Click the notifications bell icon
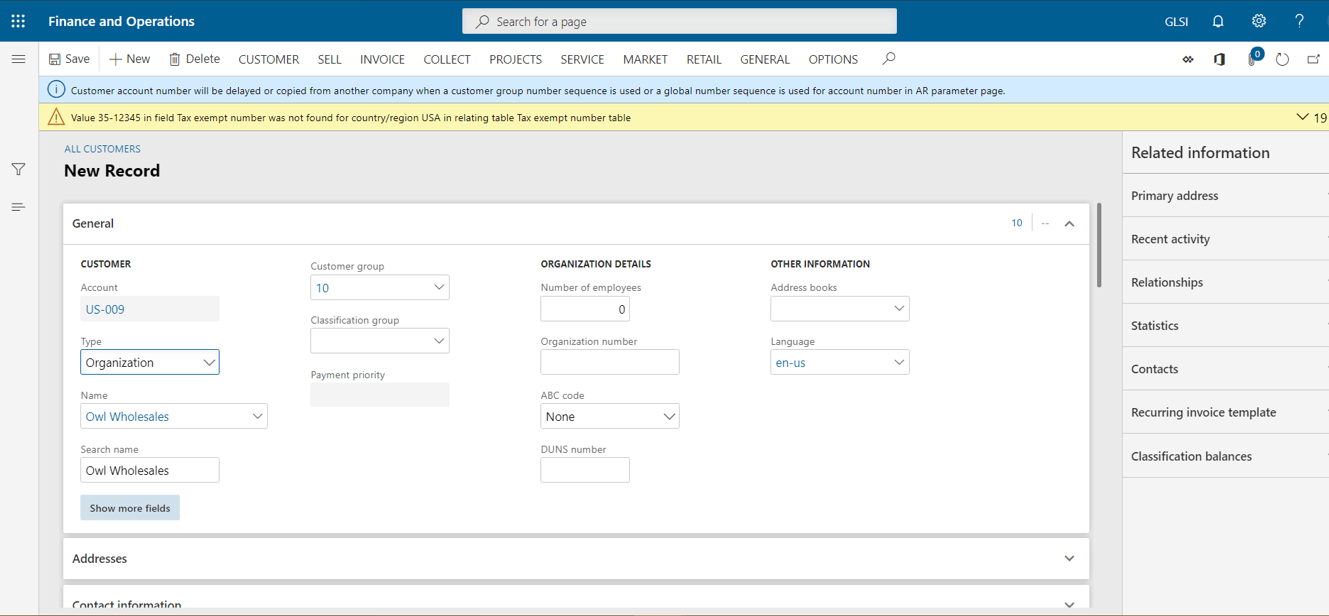The width and height of the screenshot is (1329, 616). coord(1218,21)
